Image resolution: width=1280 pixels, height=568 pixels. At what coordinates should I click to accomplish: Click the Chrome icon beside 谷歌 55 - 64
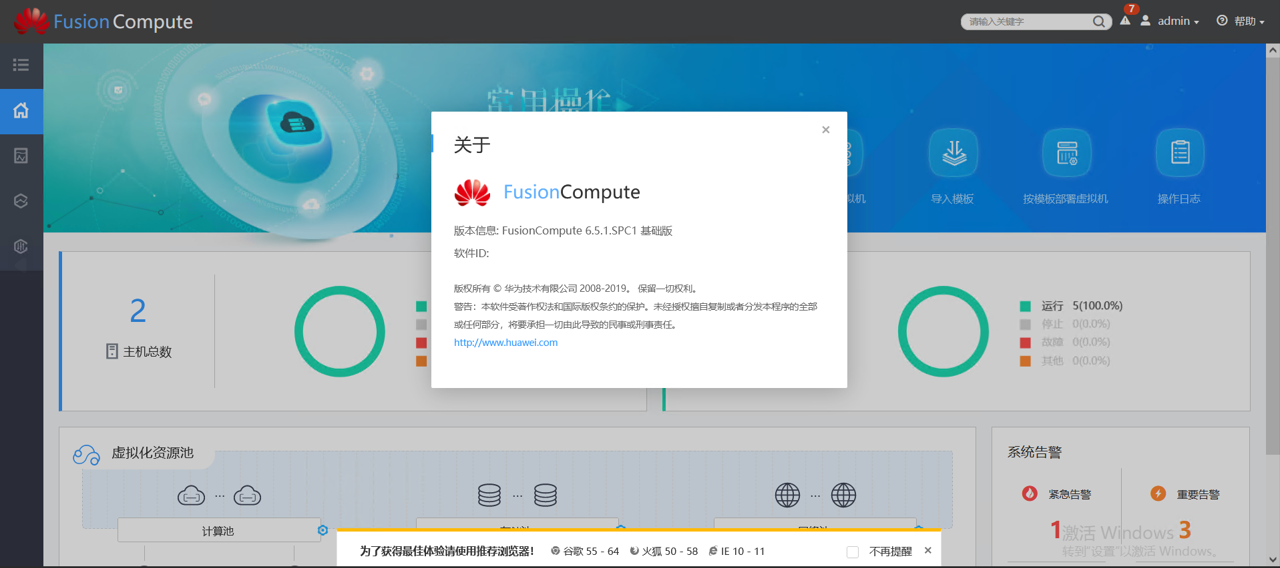[x=555, y=551]
